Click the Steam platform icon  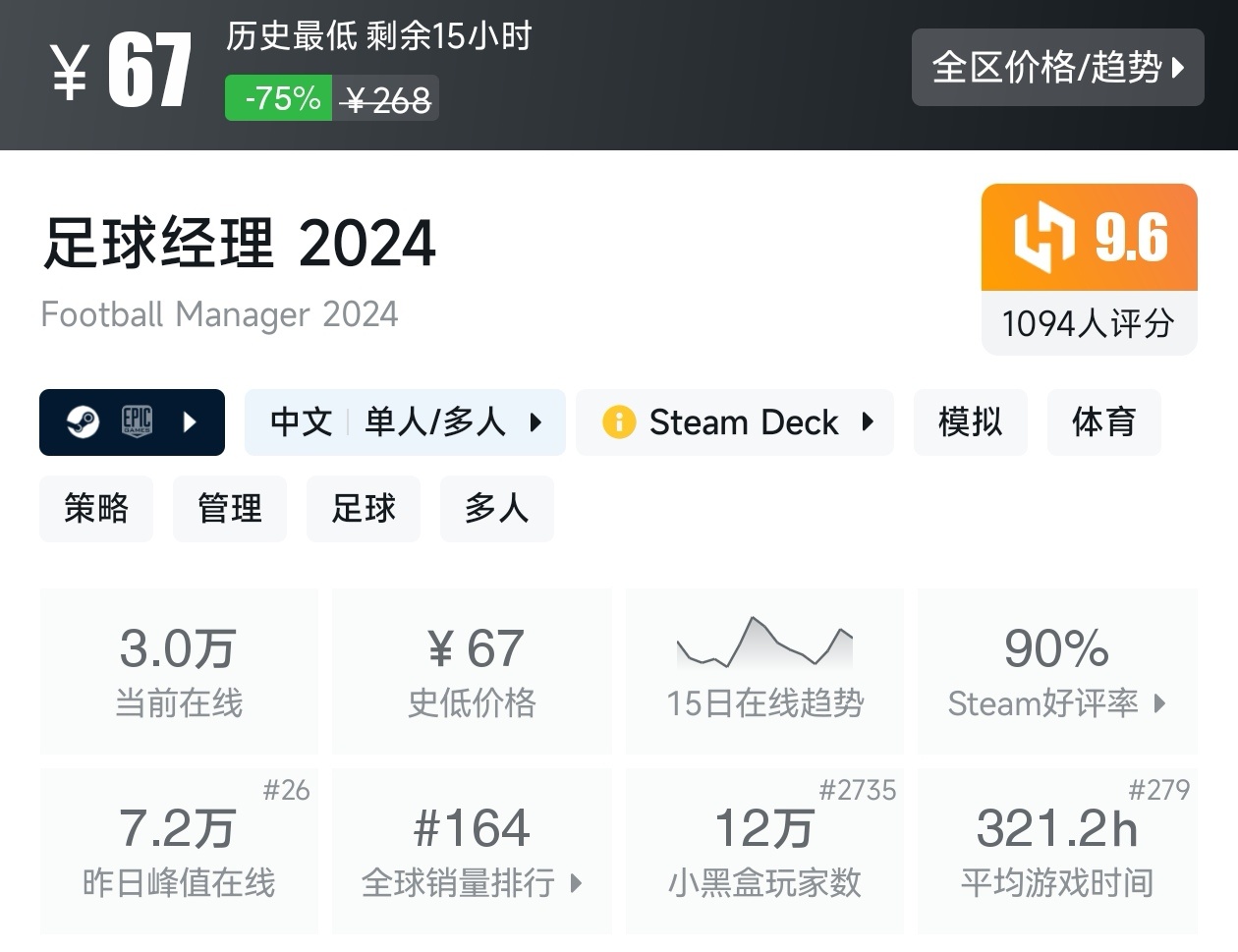83,422
